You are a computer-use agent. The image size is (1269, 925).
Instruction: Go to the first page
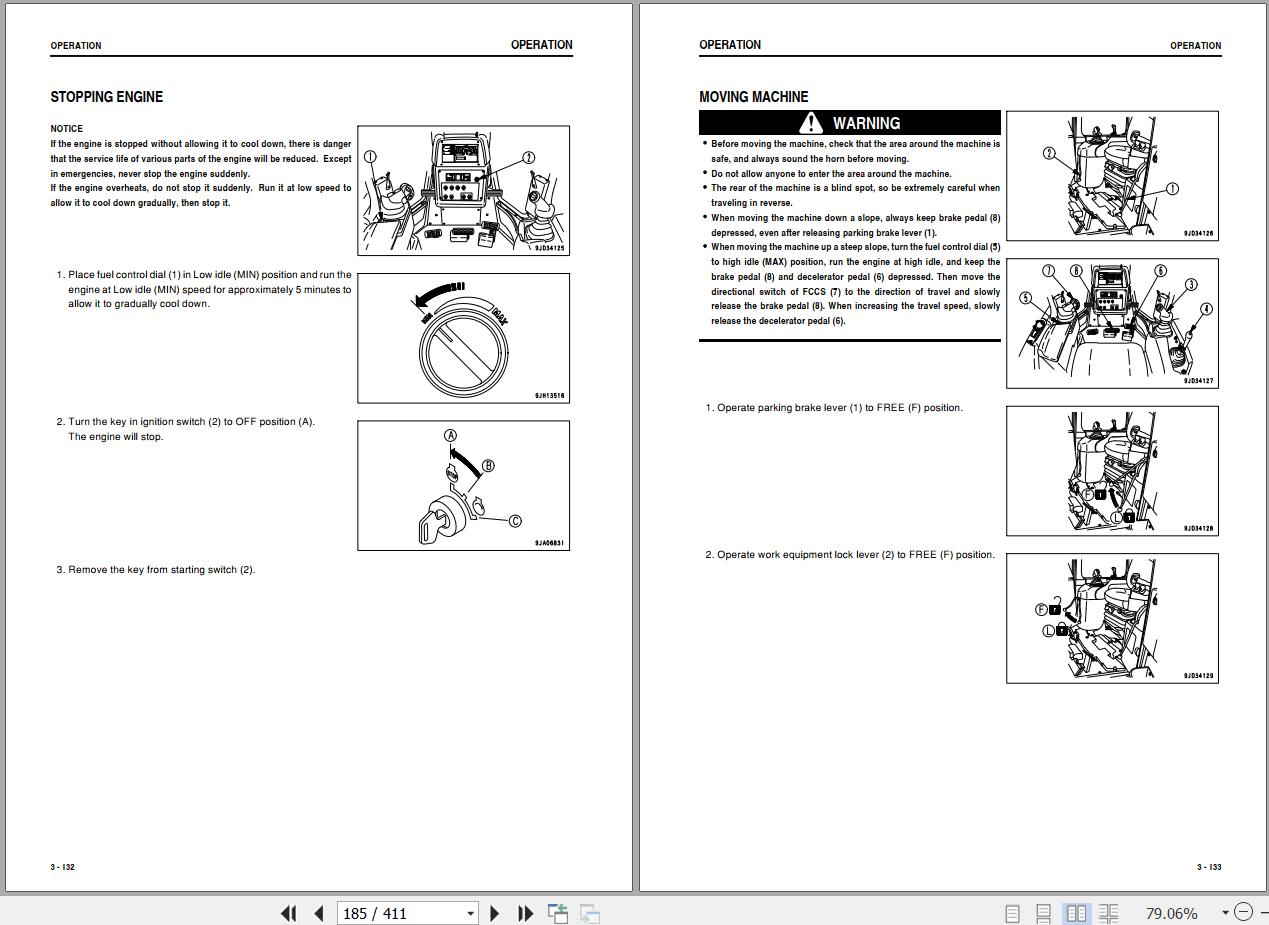pos(289,913)
